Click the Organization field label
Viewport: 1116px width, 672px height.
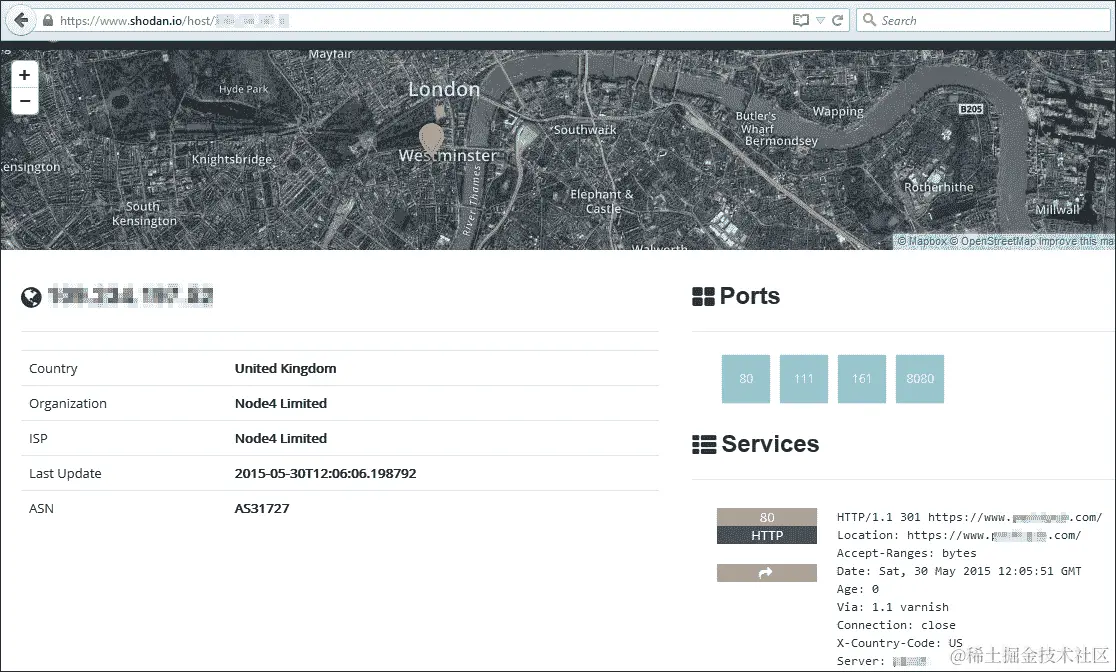(x=68, y=403)
